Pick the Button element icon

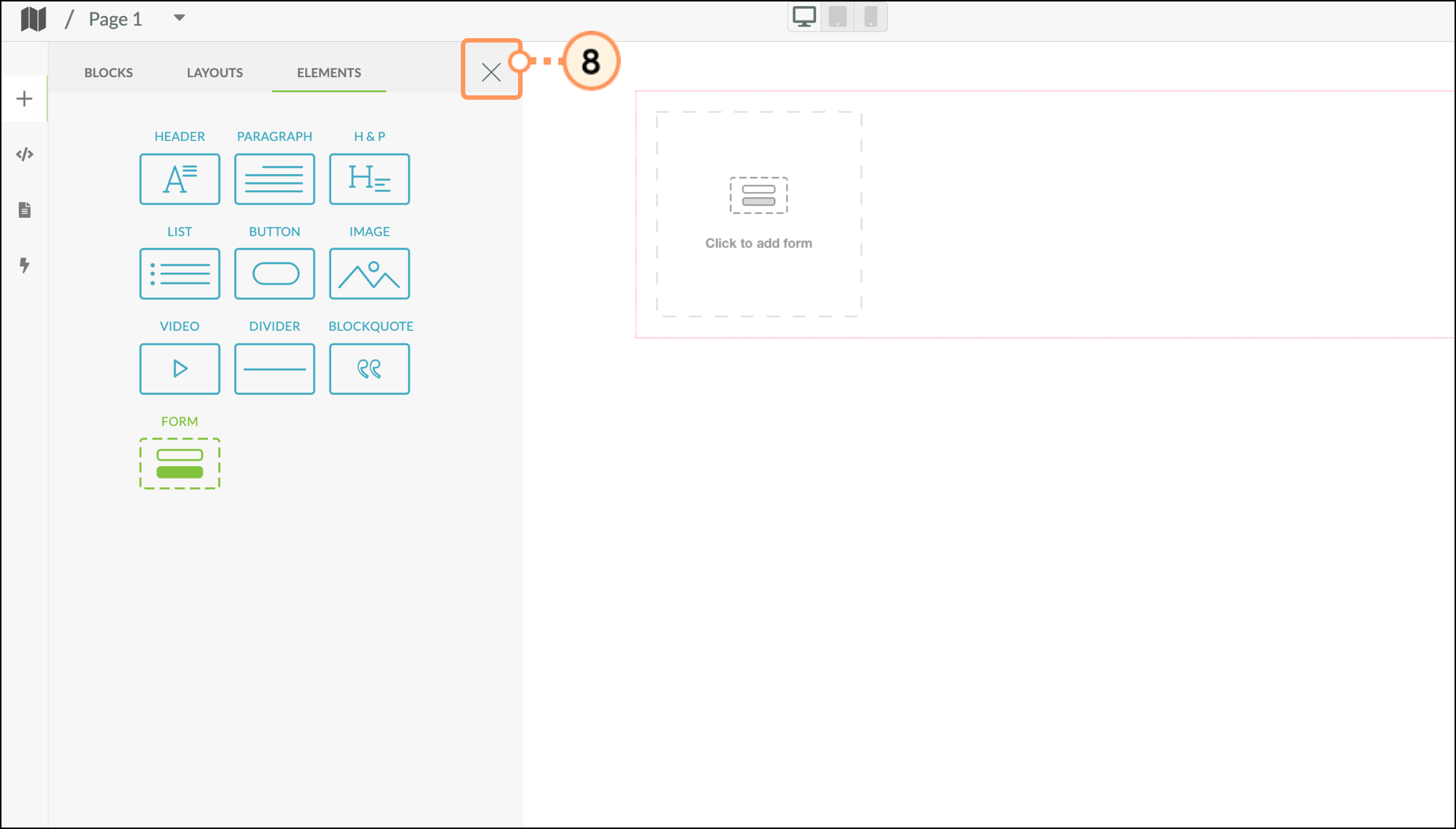274,274
